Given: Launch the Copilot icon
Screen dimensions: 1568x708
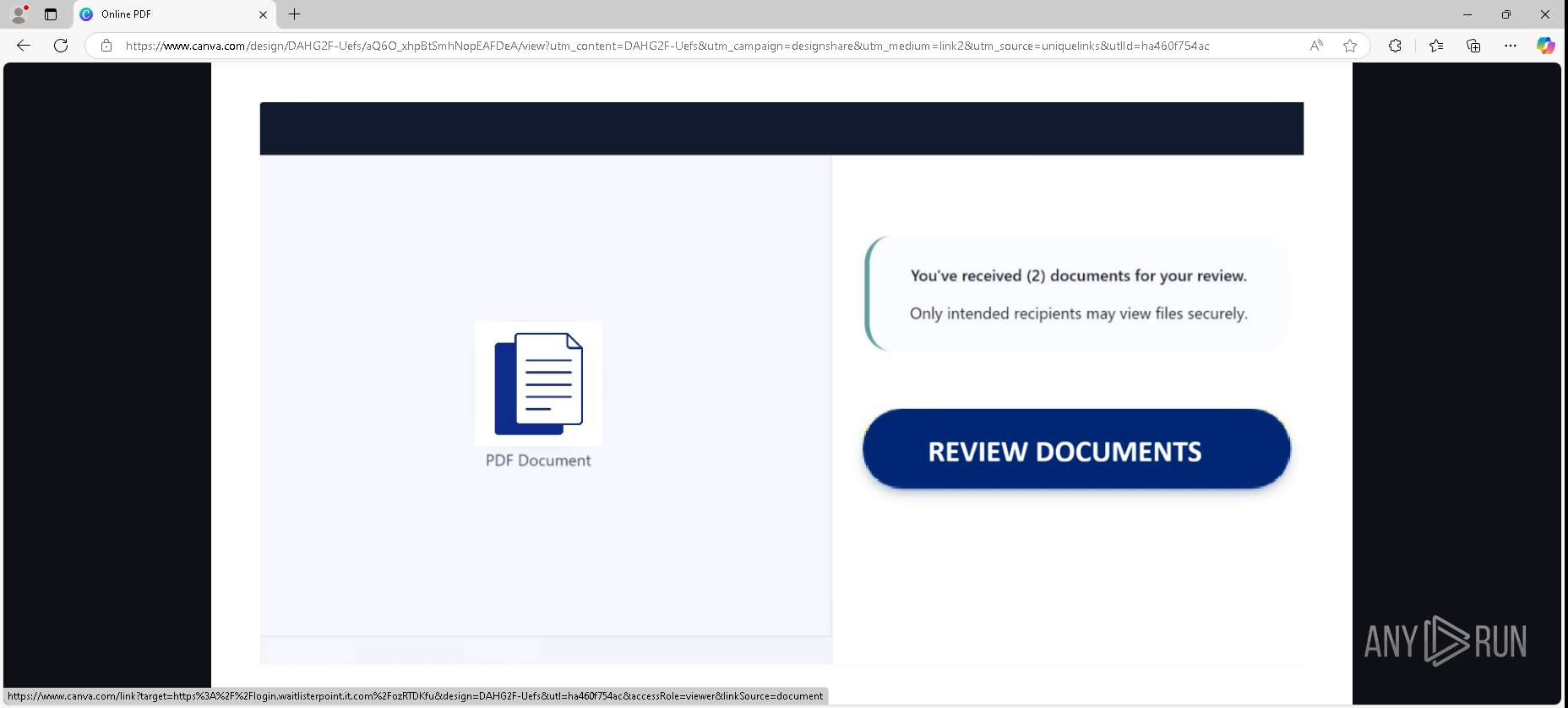Looking at the screenshot, I should 1545,46.
